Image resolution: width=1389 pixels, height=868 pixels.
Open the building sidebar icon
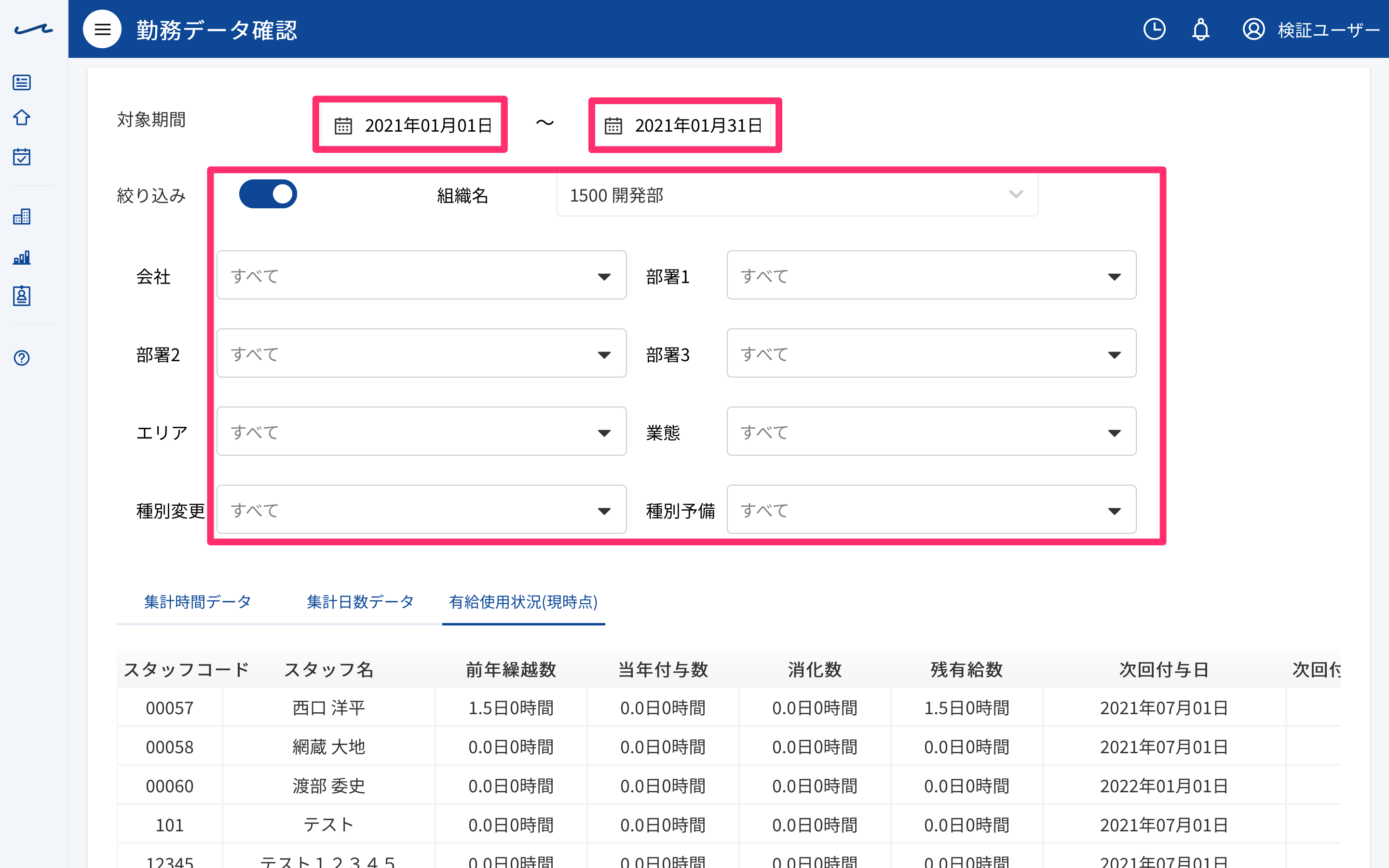coord(22,217)
